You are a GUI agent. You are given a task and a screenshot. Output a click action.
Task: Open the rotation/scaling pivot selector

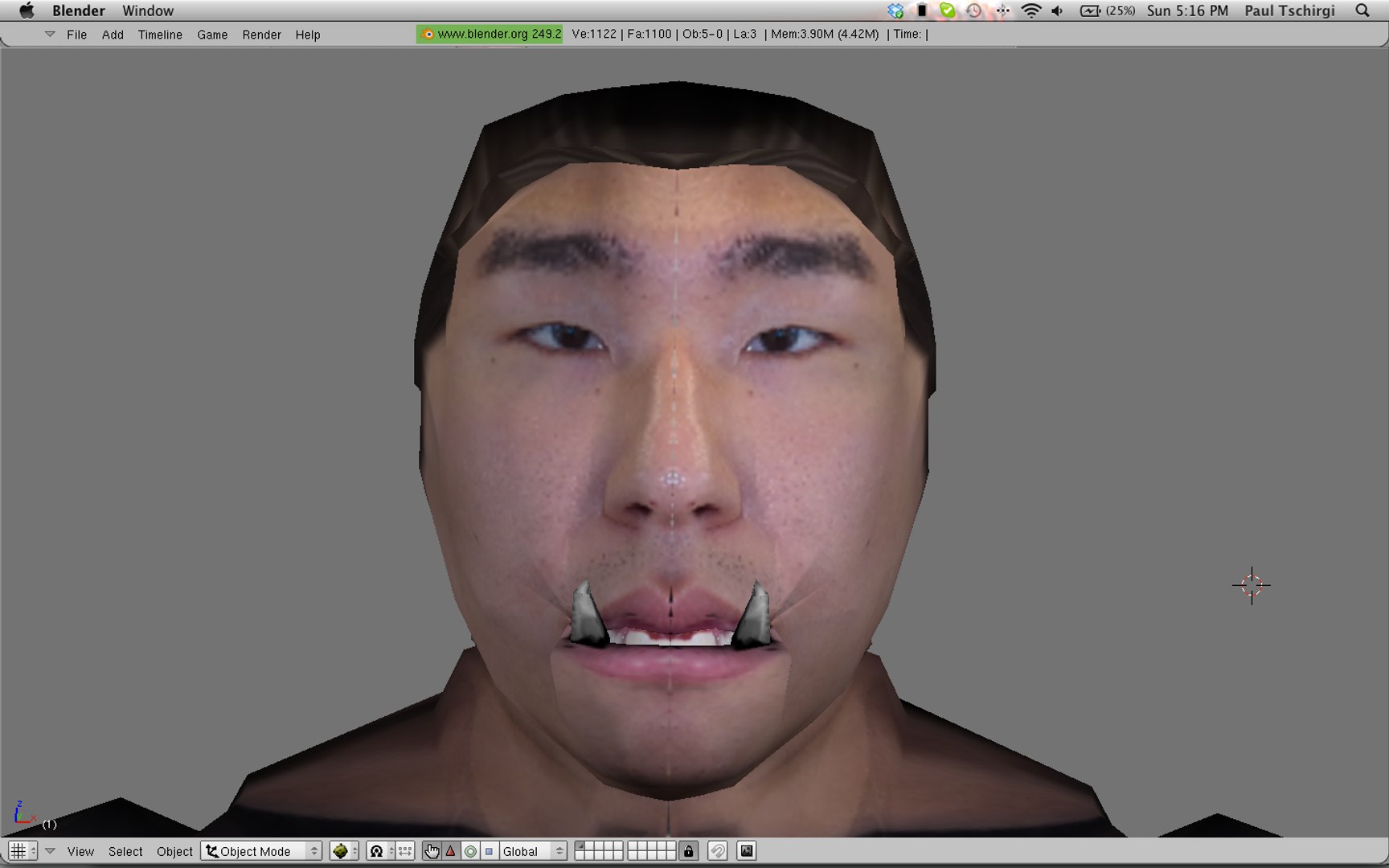click(x=380, y=851)
